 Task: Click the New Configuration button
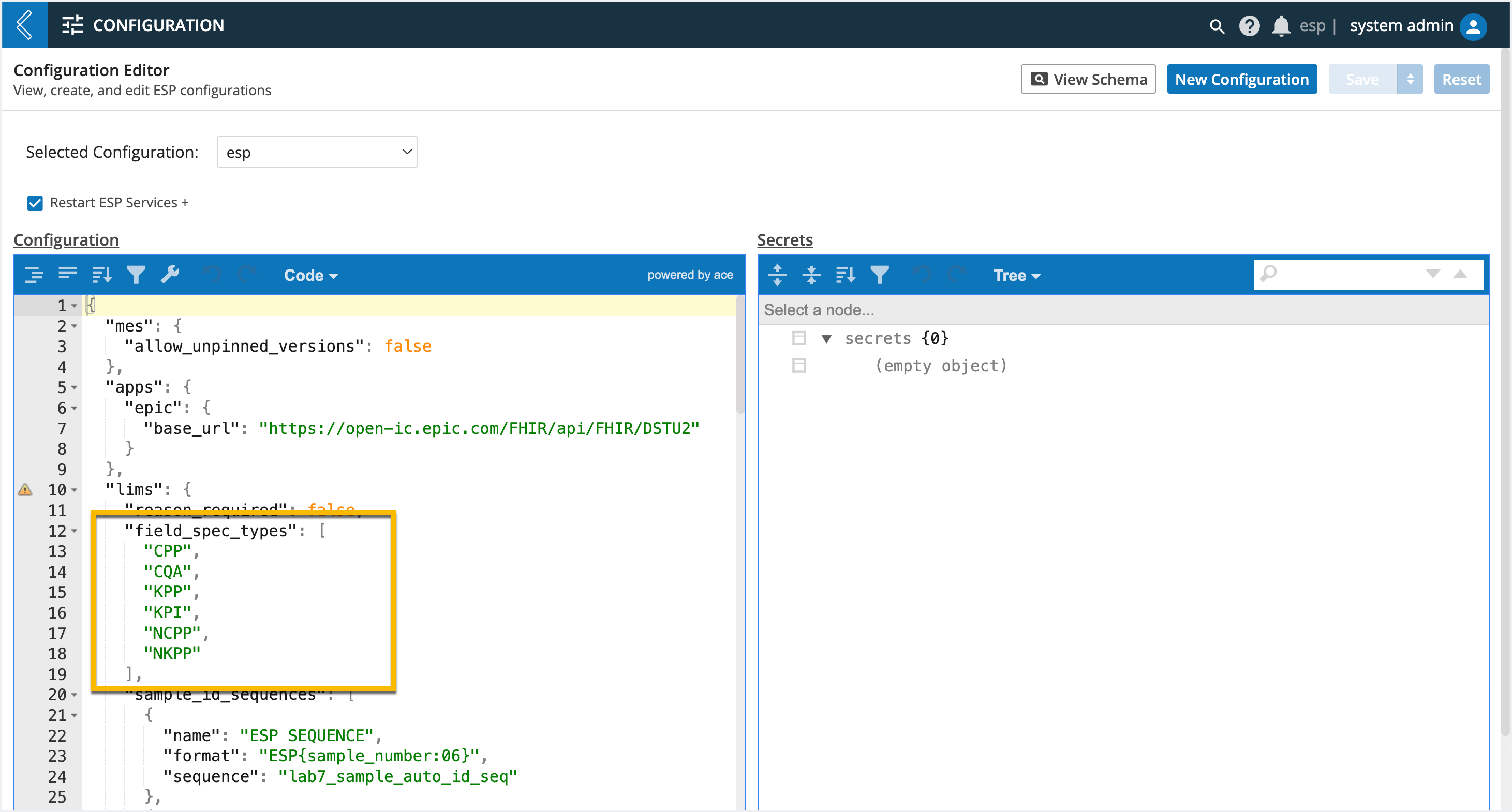pos(1242,79)
